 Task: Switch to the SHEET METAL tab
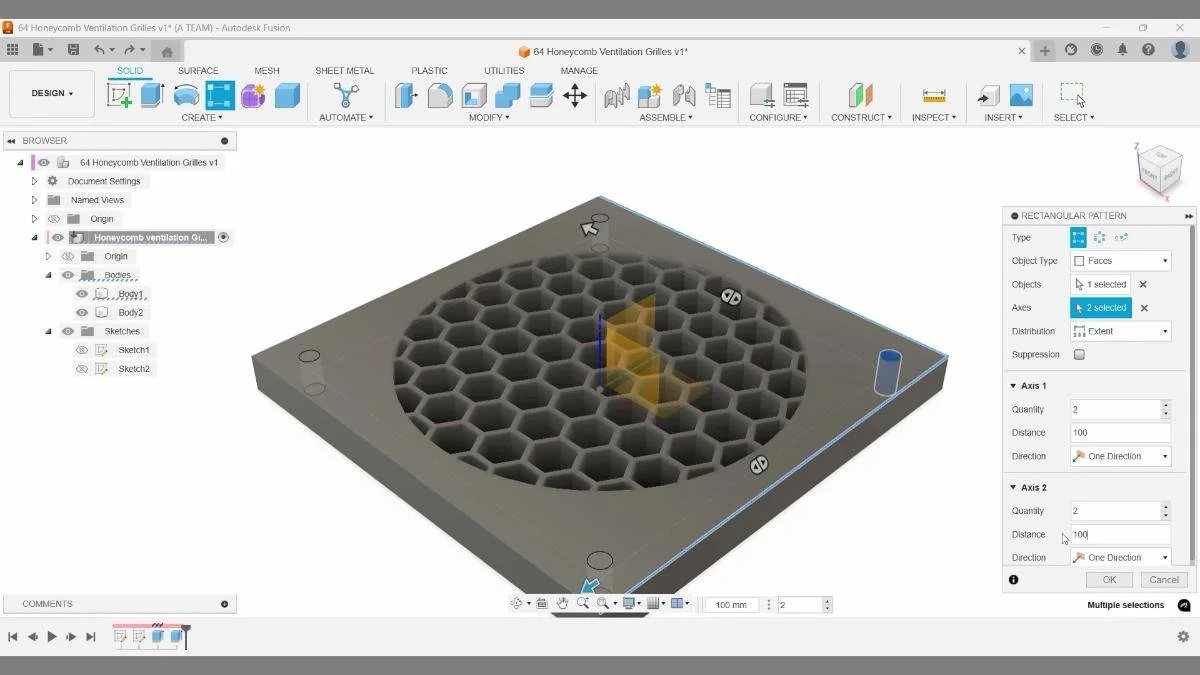tap(343, 70)
